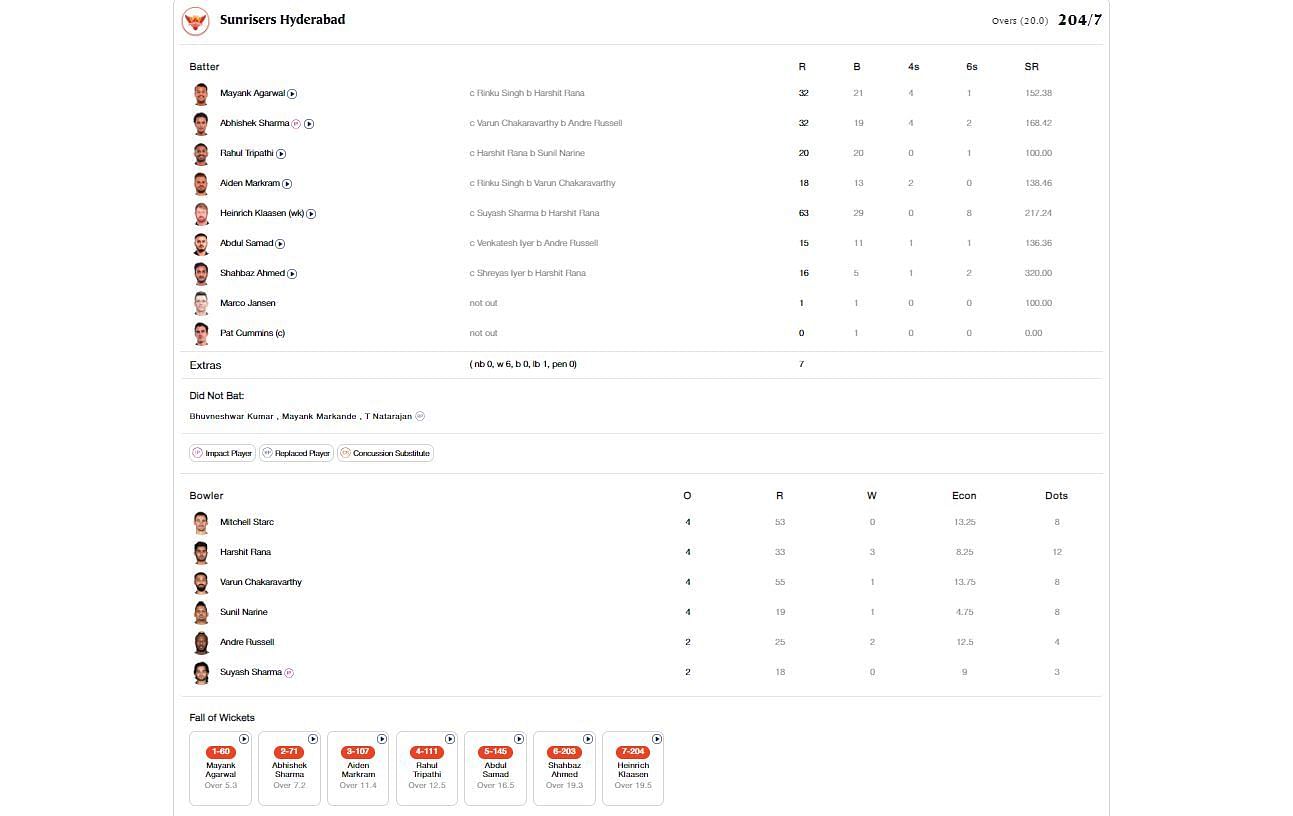Open Sunil Narine's bowler avatar
The image size is (1293, 816).
tap(201, 613)
